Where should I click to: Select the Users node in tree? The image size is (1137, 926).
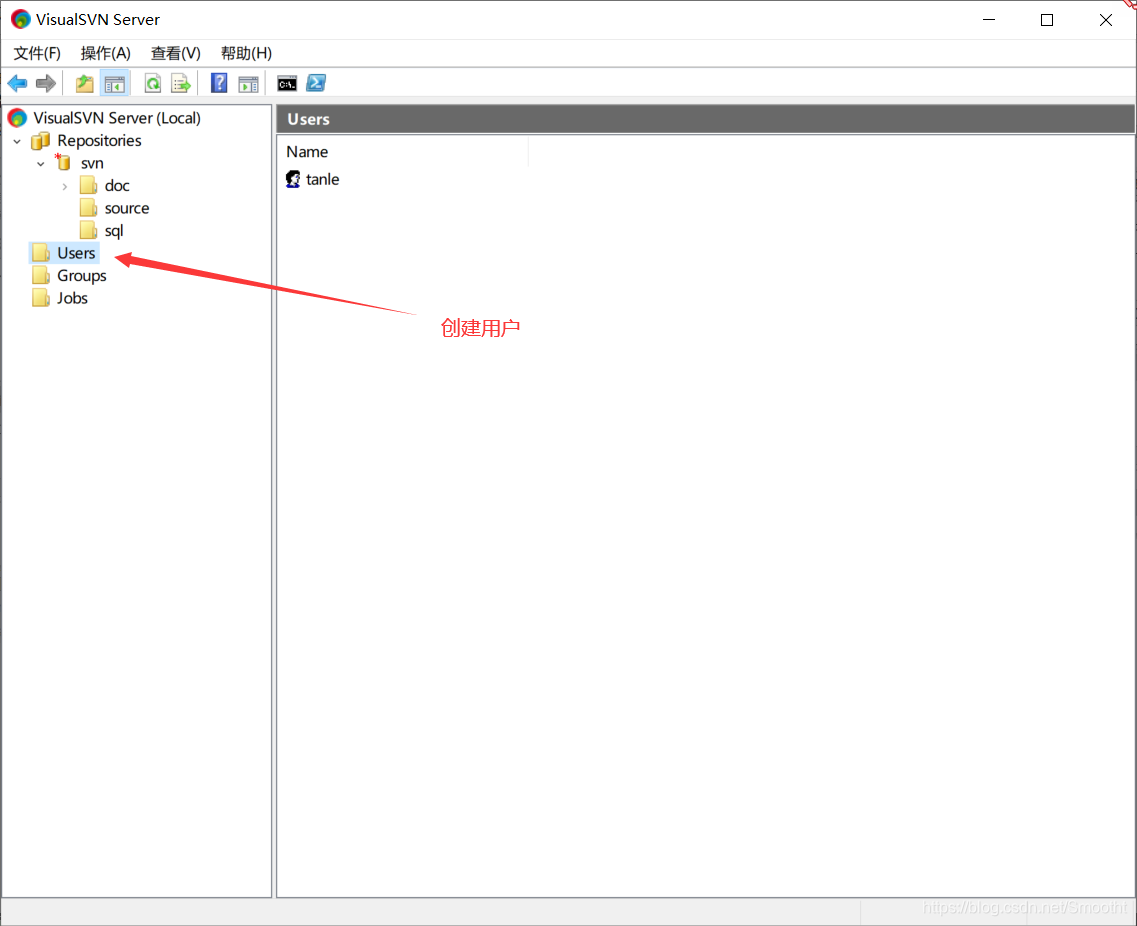pyautogui.click(x=76, y=253)
